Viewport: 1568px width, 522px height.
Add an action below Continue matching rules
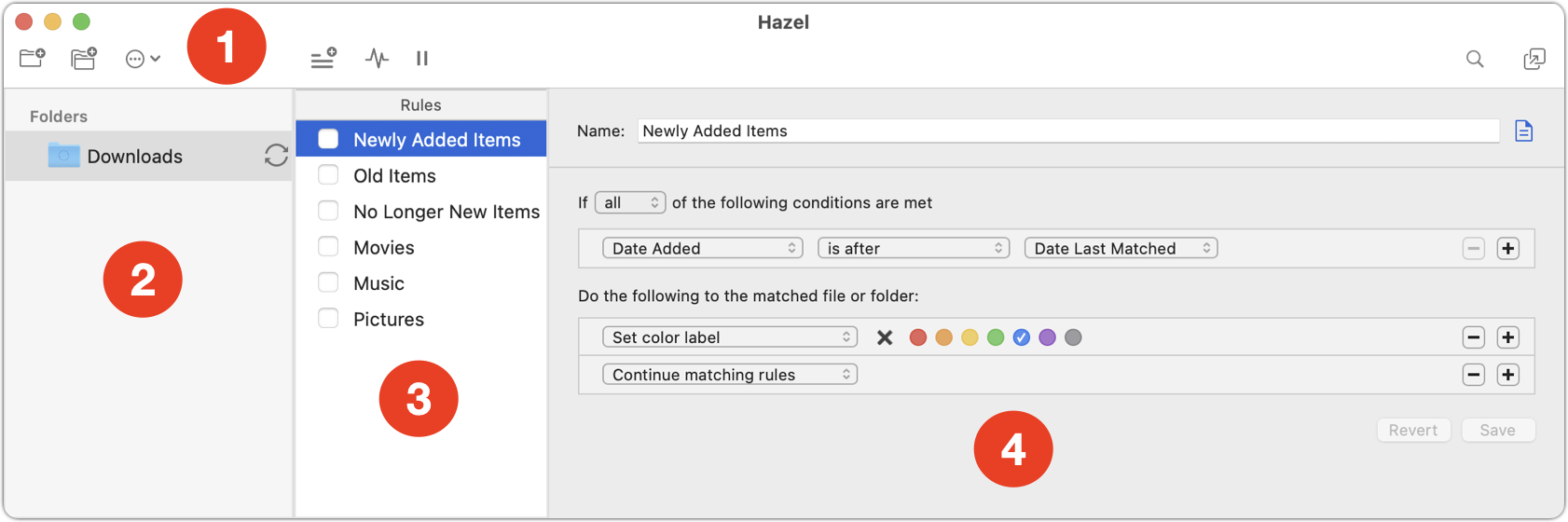[1507, 375]
